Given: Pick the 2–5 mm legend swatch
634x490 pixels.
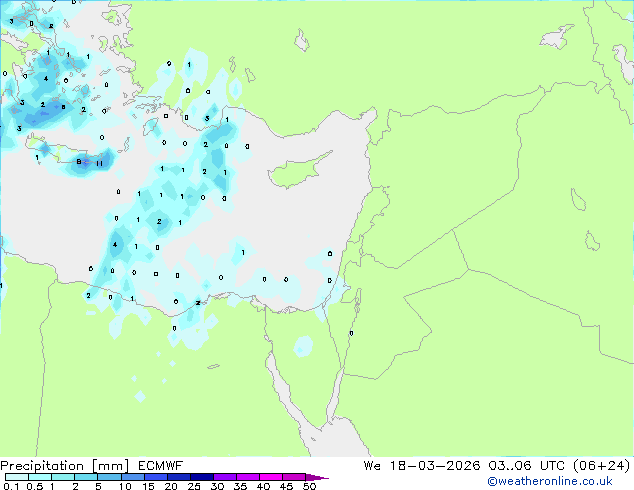Looking at the screenshot, I should click(86, 477).
